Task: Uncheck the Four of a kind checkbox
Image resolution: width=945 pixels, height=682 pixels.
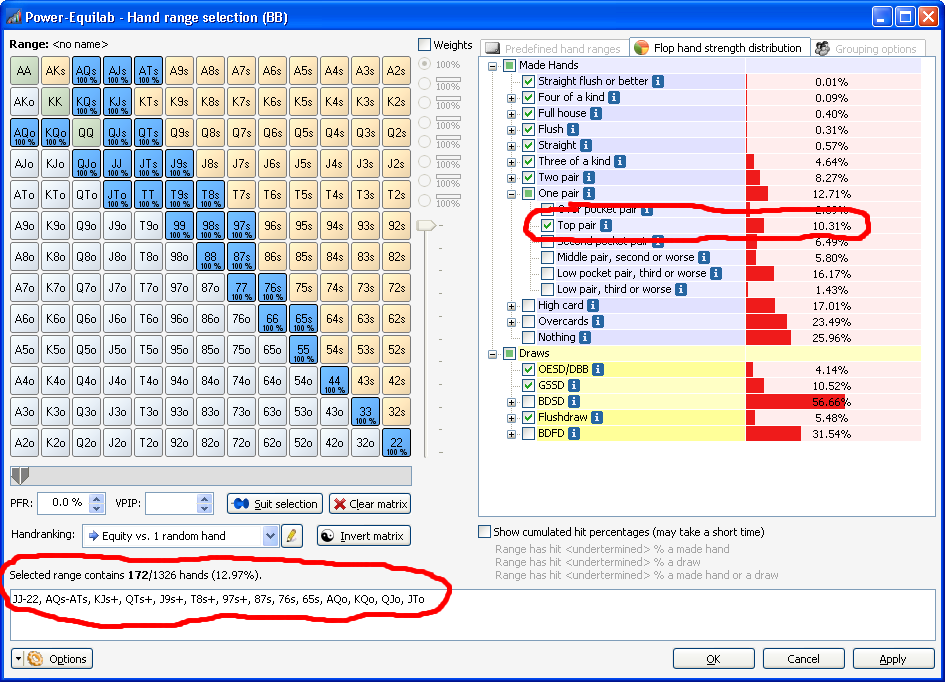Action: coord(529,97)
